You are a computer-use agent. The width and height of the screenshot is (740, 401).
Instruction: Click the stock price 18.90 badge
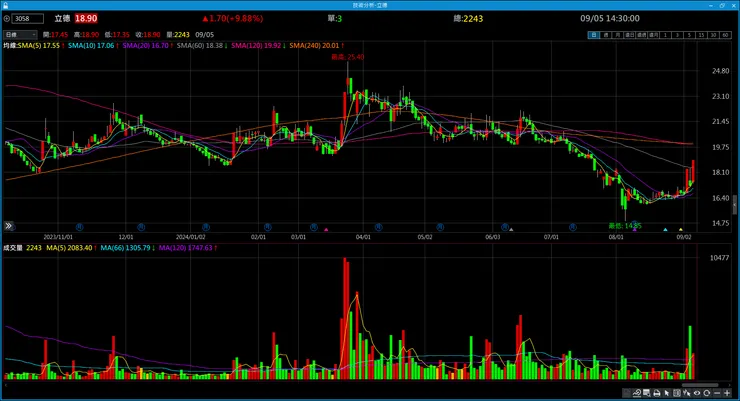pyautogui.click(x=86, y=18)
